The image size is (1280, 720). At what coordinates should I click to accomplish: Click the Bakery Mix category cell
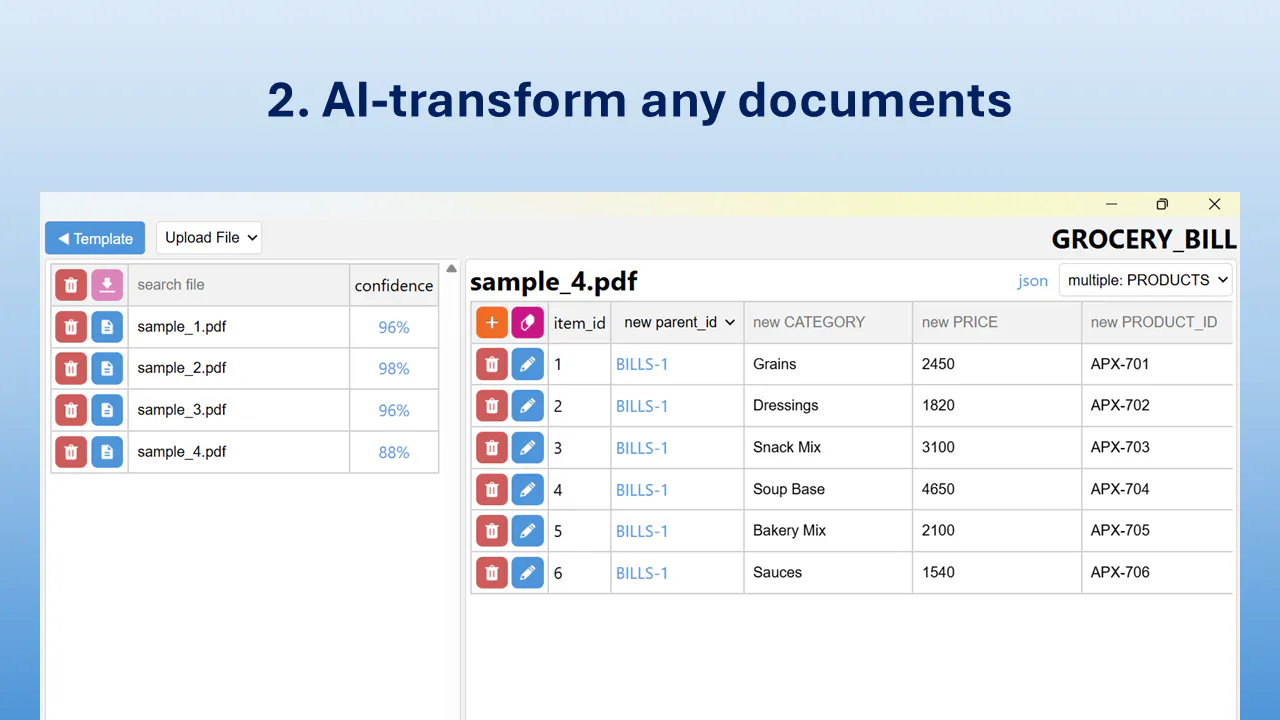point(829,531)
